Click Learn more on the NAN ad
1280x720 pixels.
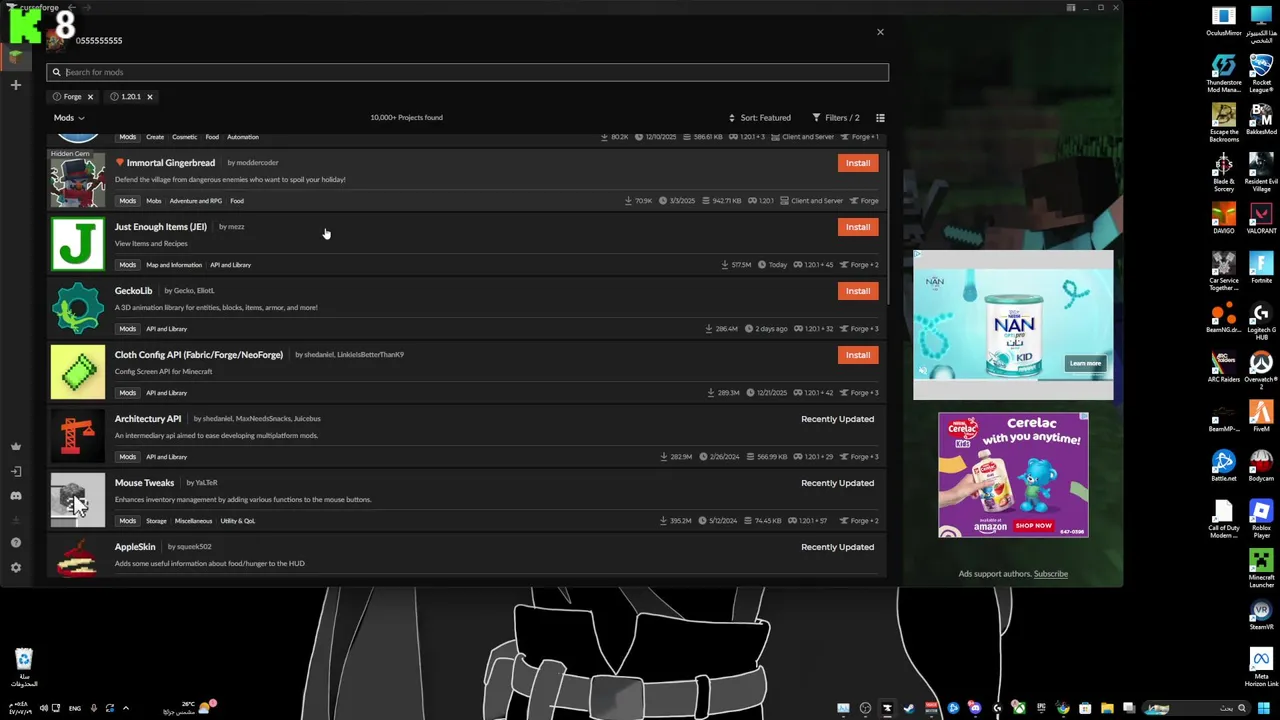click(1085, 363)
